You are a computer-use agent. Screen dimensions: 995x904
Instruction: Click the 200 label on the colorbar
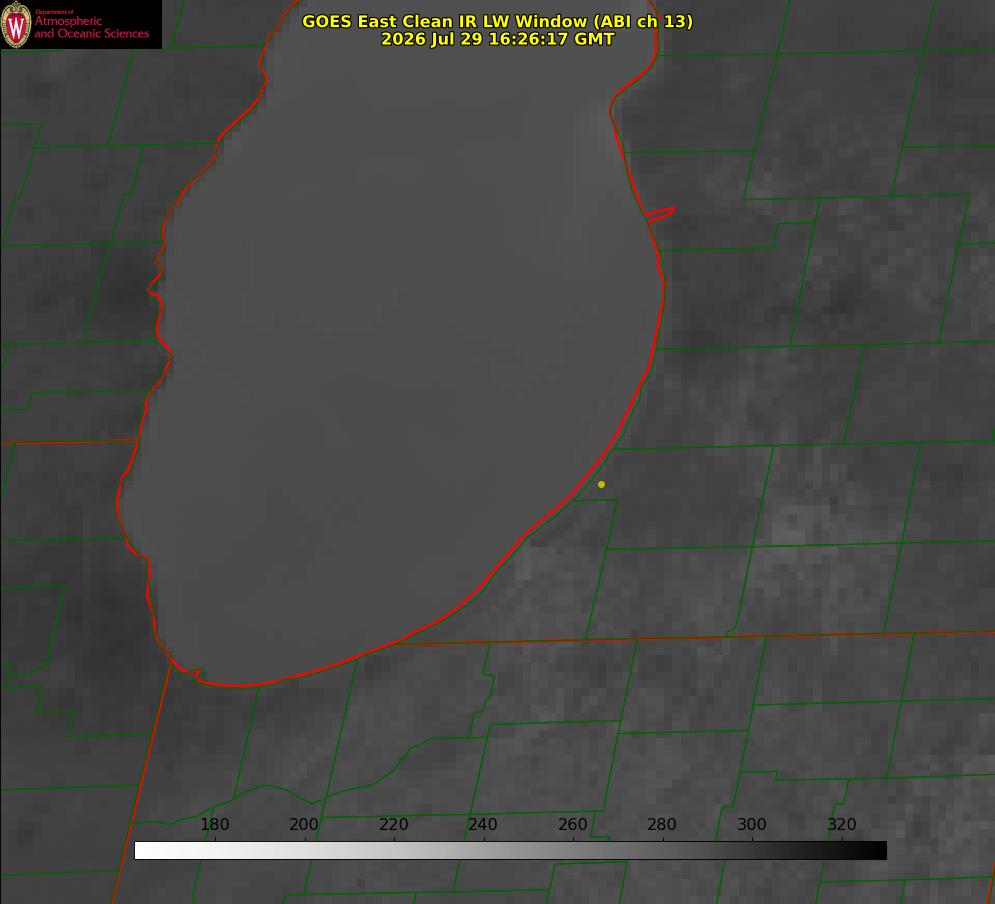click(303, 824)
